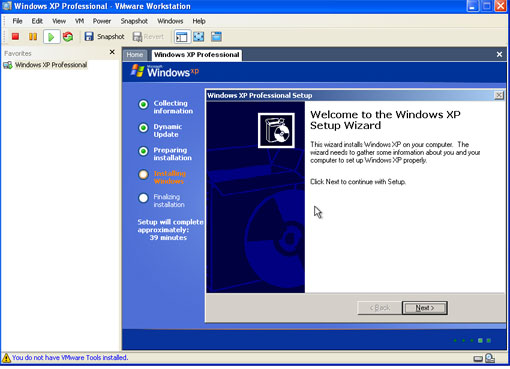Close the Windows XP Professional Setup dialog
The height and width of the screenshot is (369, 510).
(x=499, y=95)
